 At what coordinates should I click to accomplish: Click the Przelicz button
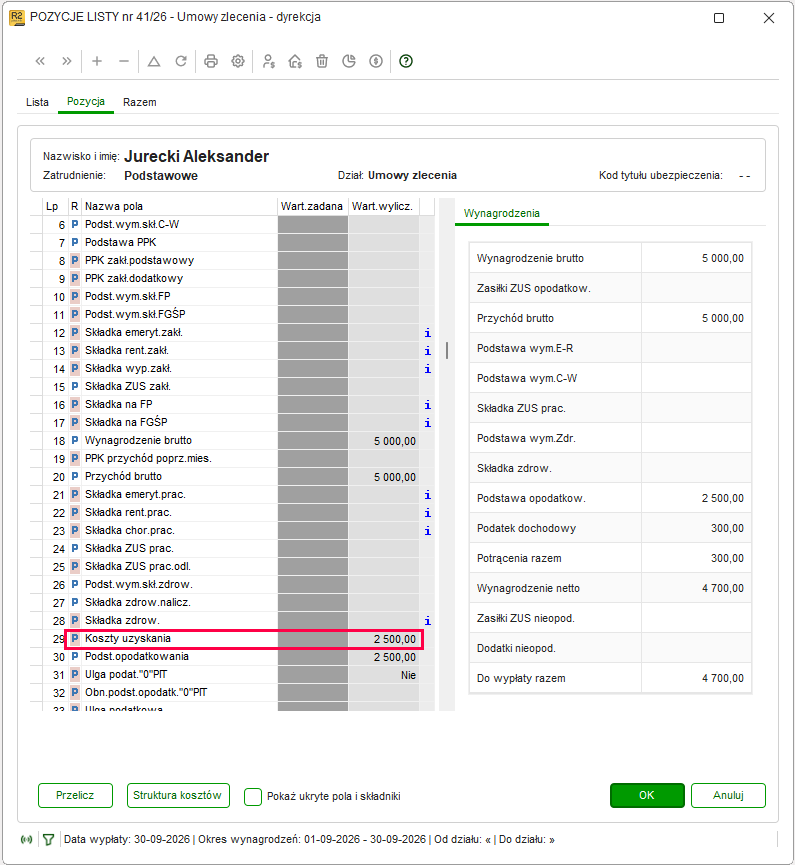click(75, 795)
